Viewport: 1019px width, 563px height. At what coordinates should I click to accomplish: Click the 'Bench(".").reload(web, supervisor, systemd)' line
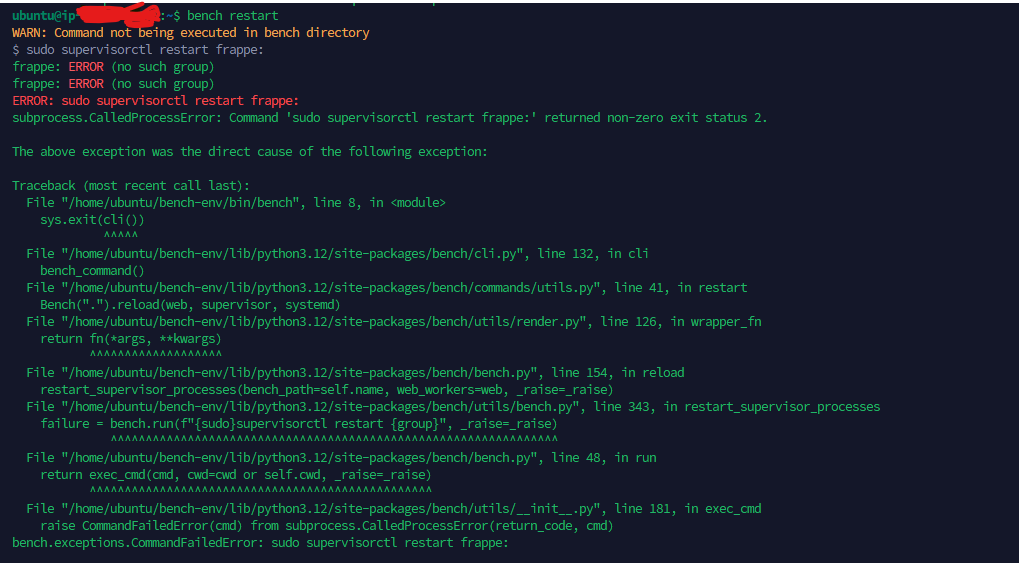click(190, 304)
